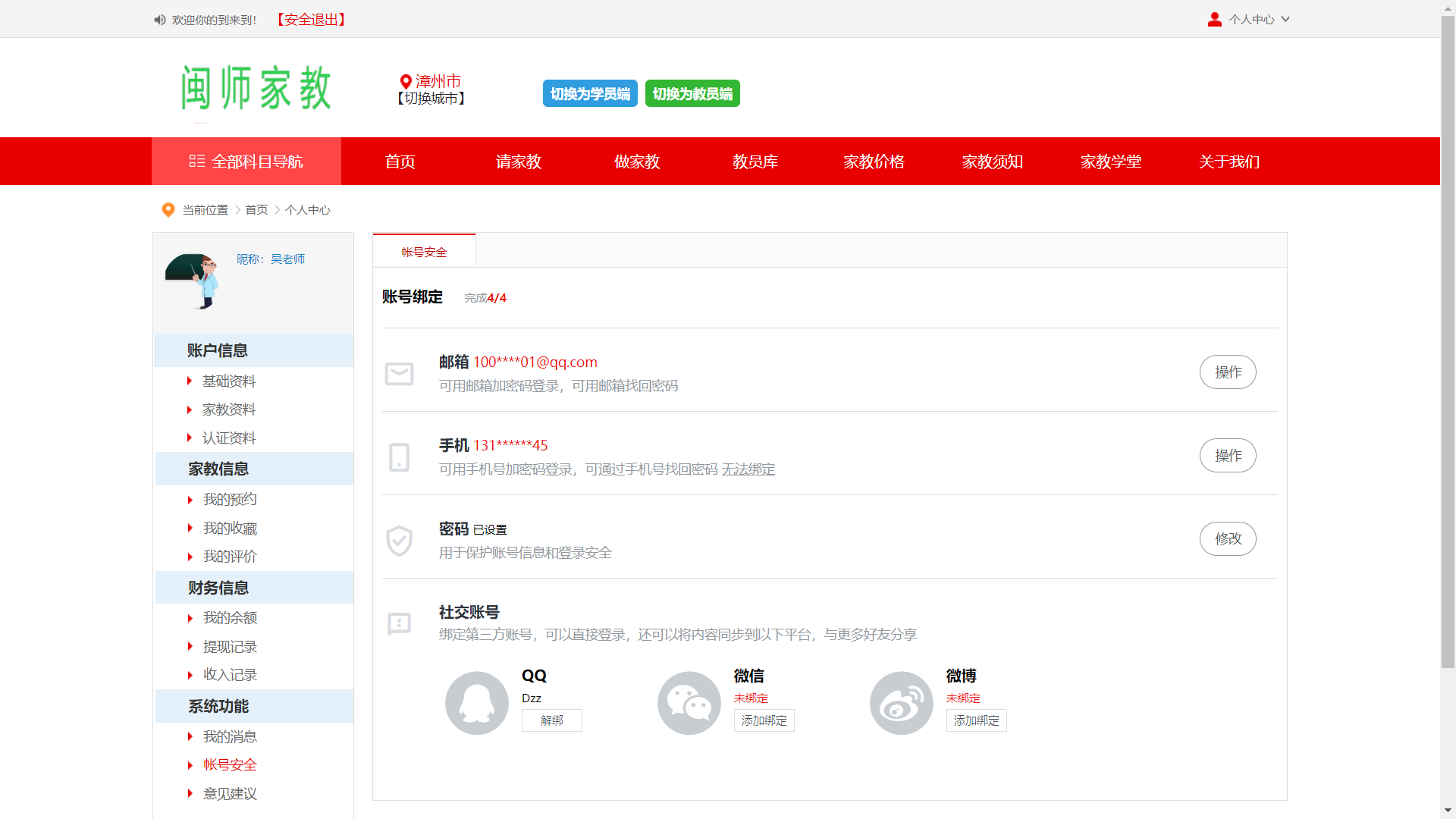Click the WeChat social account icon

click(689, 702)
